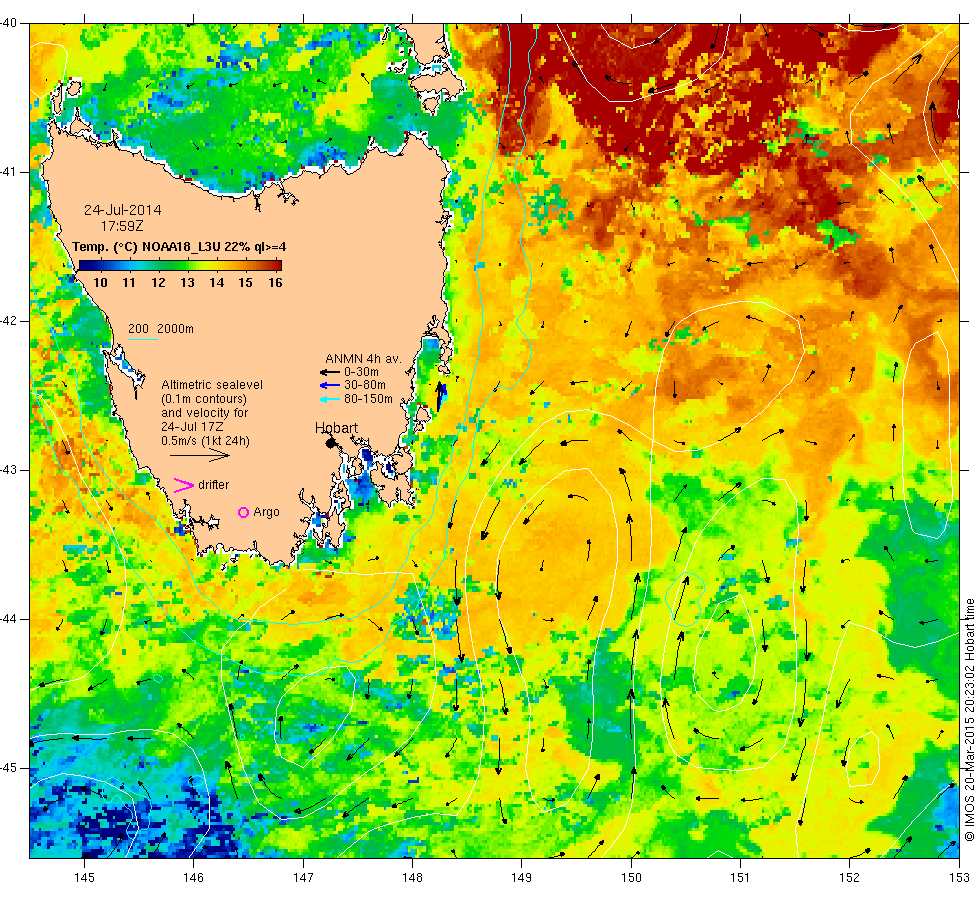
Task: Click the 80-150m depth label
Action: click(x=368, y=399)
